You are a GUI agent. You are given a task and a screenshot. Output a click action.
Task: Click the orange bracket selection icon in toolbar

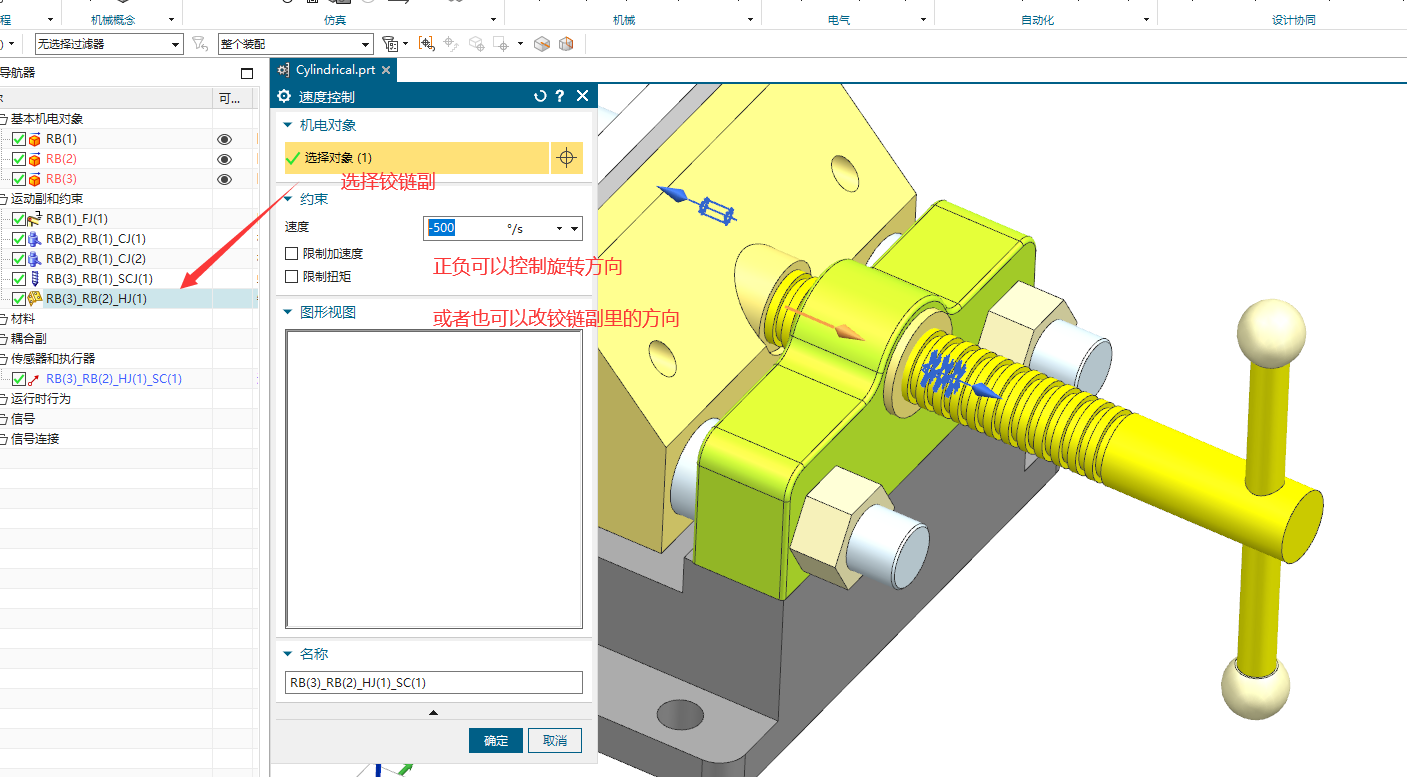pyautogui.click(x=427, y=44)
